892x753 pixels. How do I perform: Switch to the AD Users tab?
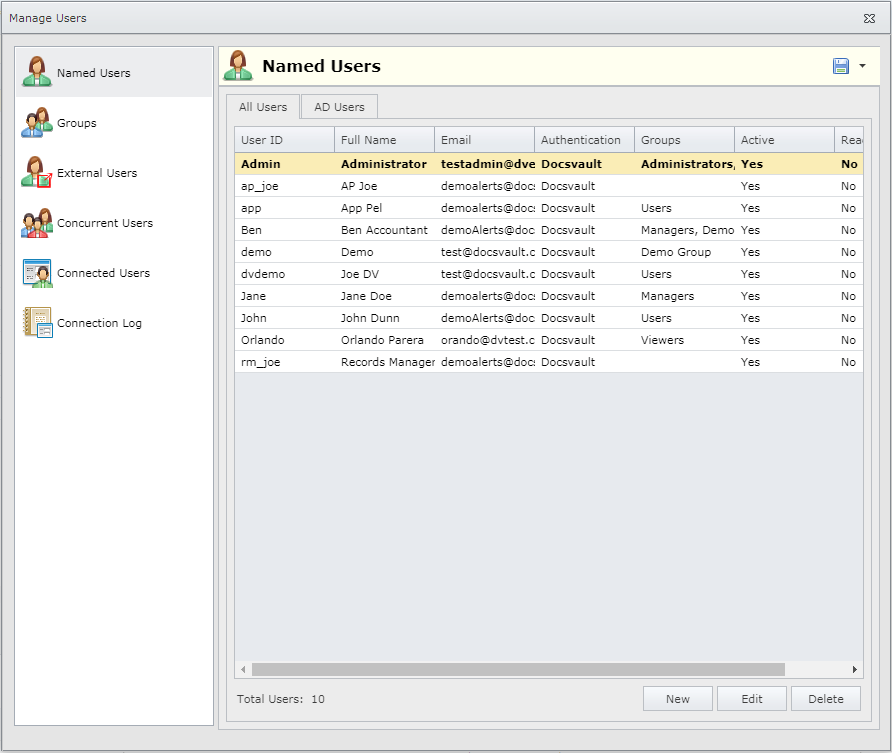coord(339,107)
